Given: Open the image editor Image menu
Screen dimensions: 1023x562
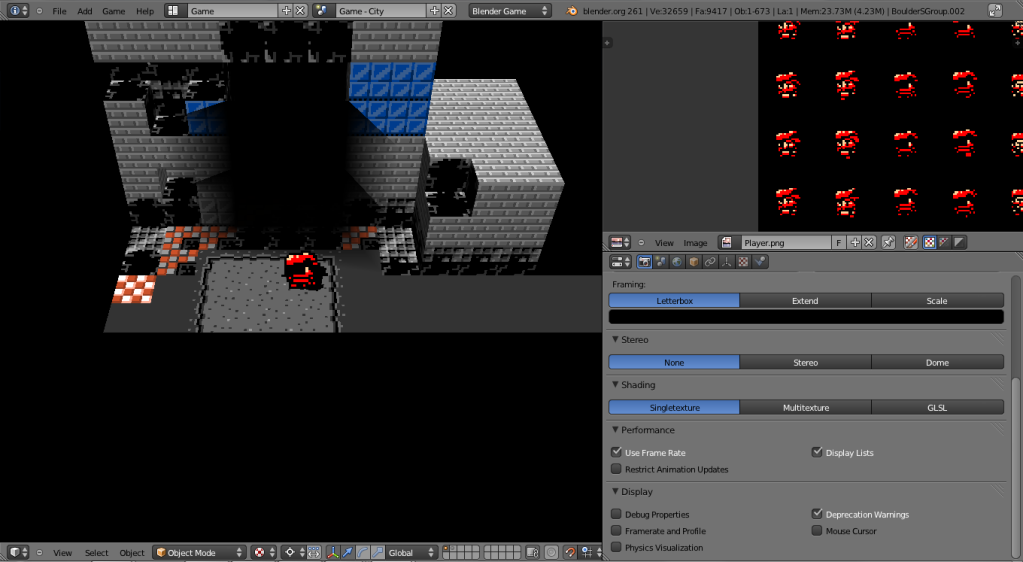Looking at the screenshot, I should 695,243.
